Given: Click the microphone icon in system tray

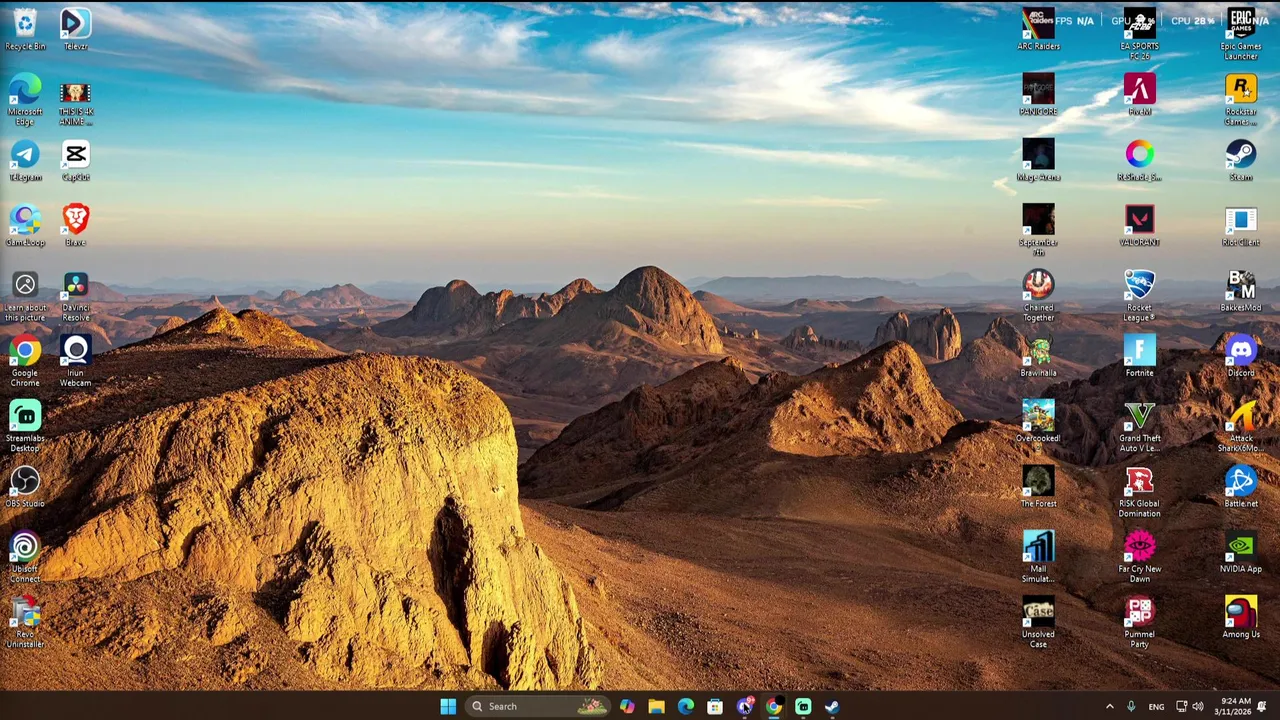Looking at the screenshot, I should 1131,706.
